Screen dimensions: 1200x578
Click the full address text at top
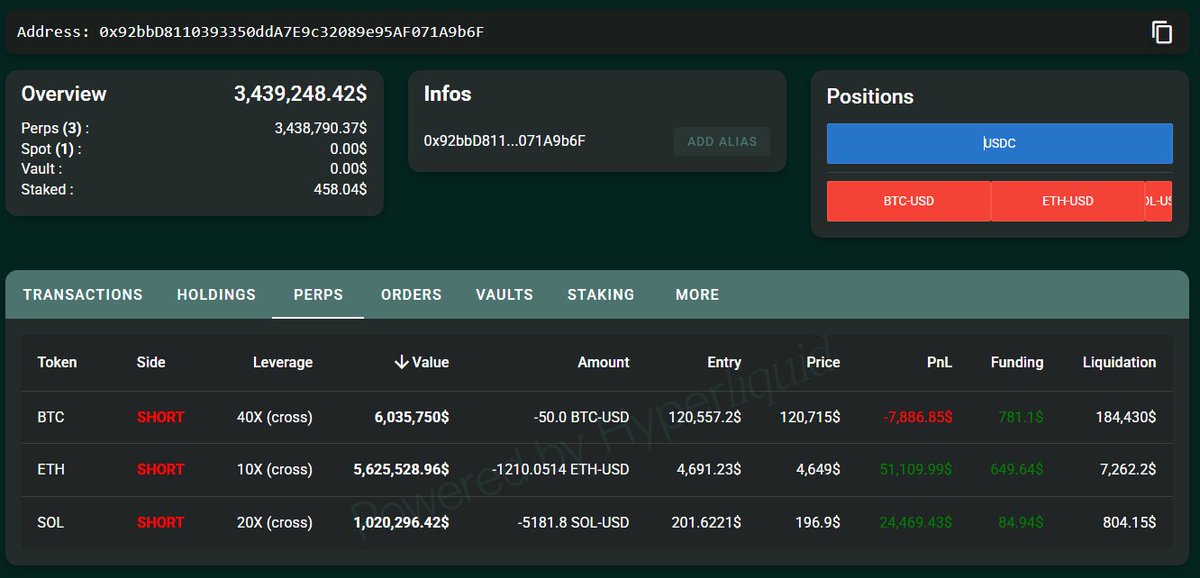(x=292, y=32)
